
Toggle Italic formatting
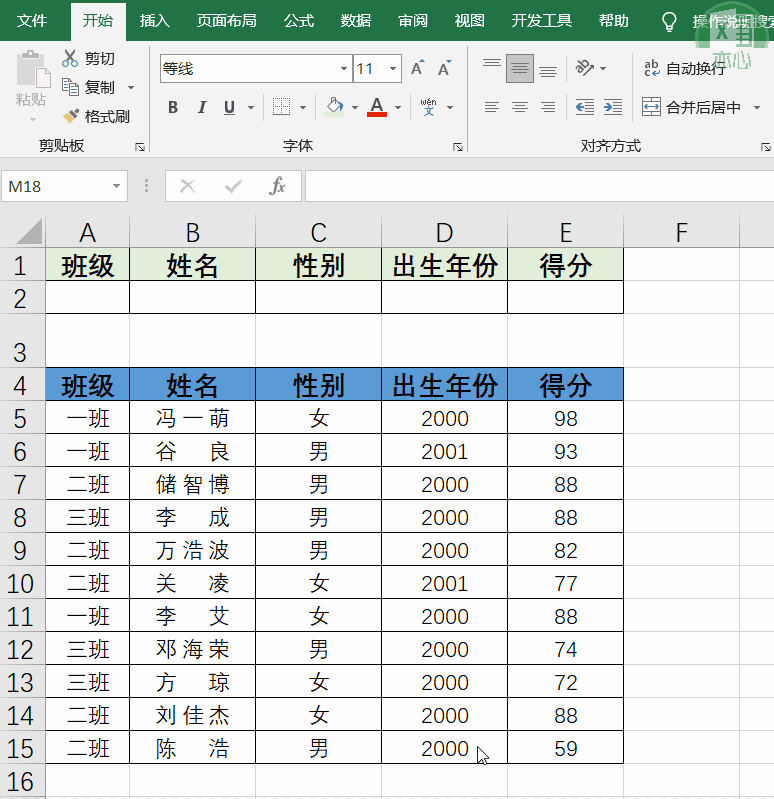click(202, 107)
